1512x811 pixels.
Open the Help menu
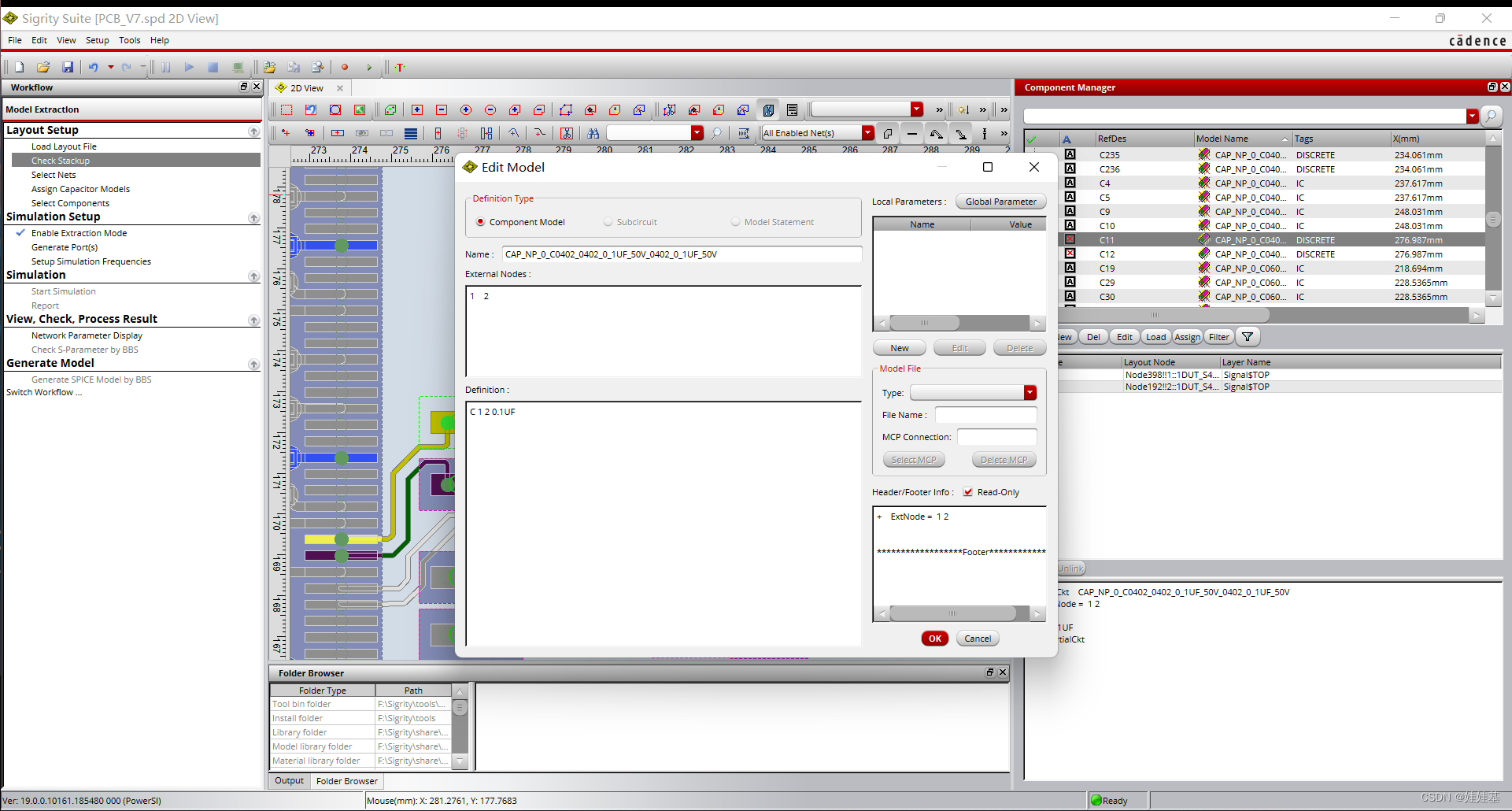(160, 40)
